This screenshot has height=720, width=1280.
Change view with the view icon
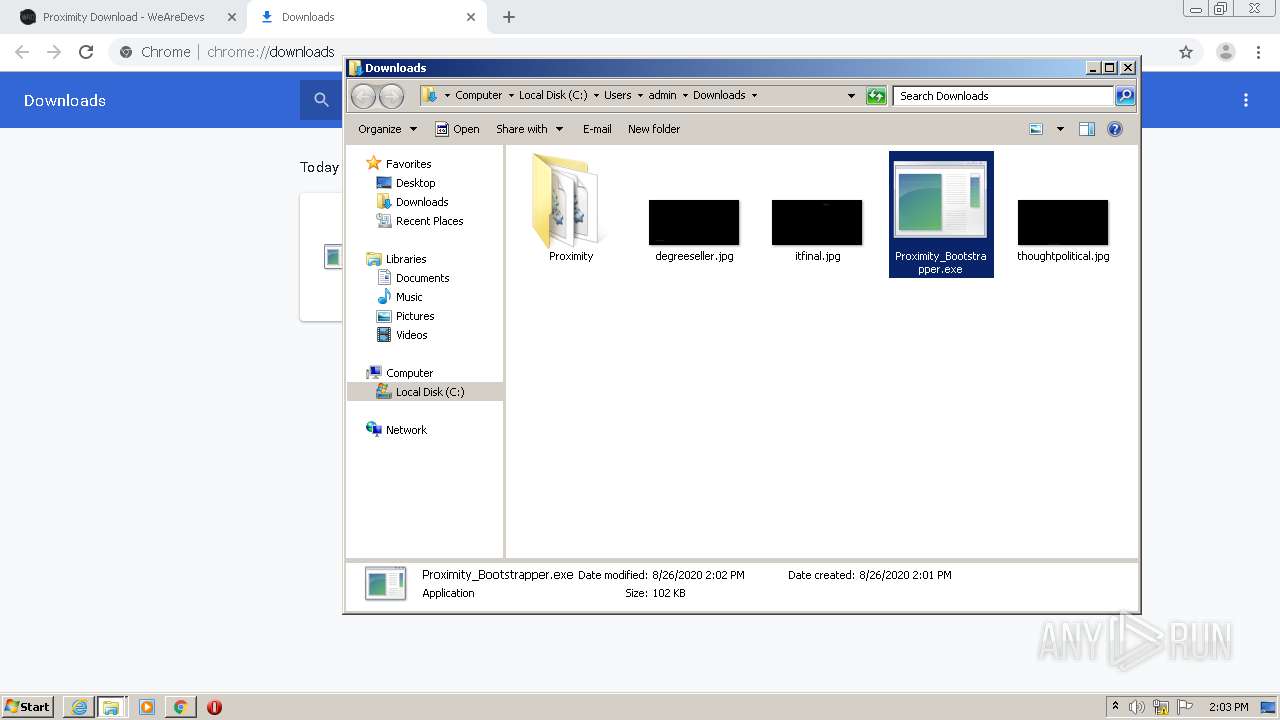point(1036,129)
